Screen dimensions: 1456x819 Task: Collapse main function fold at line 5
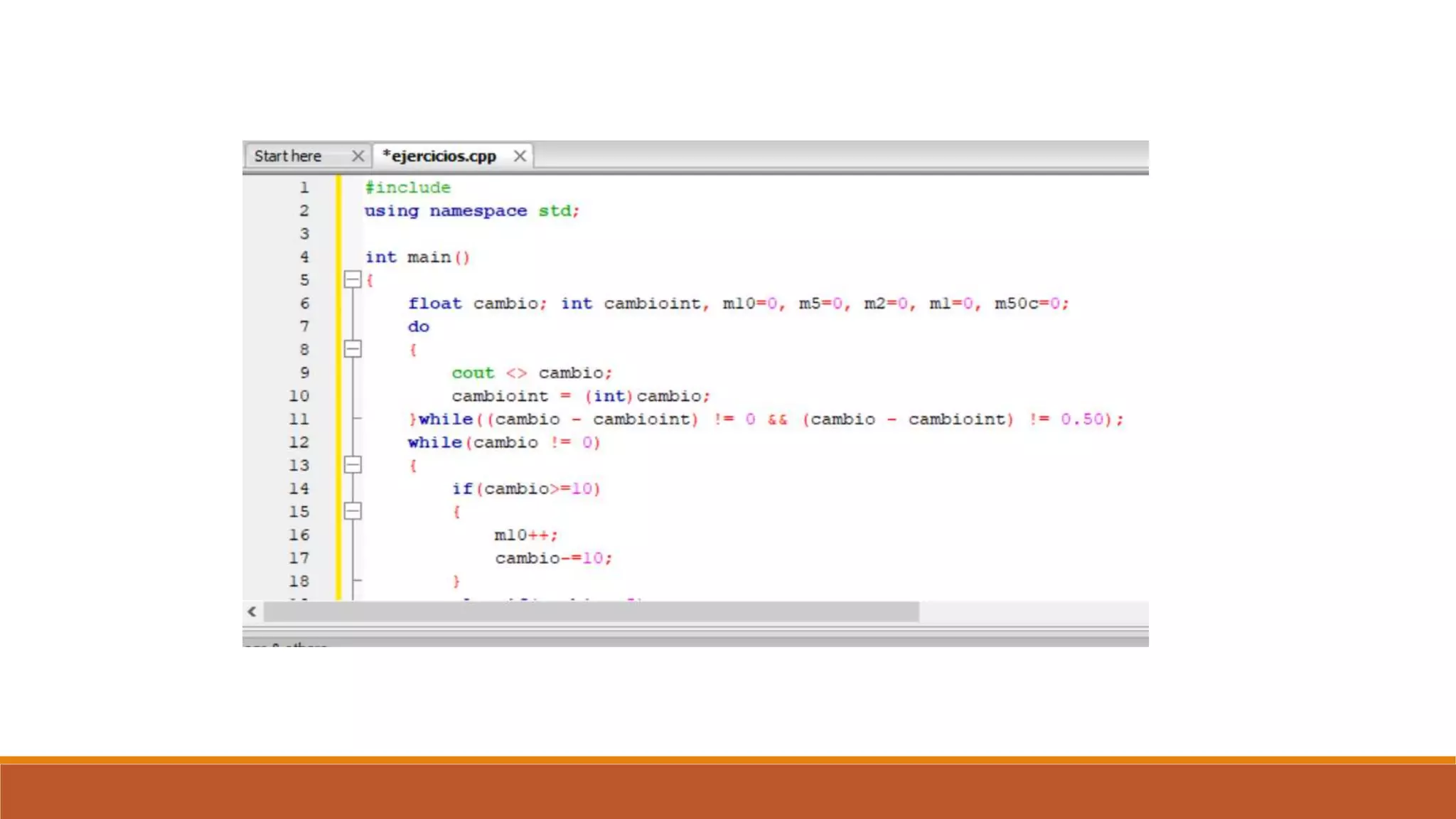point(353,279)
